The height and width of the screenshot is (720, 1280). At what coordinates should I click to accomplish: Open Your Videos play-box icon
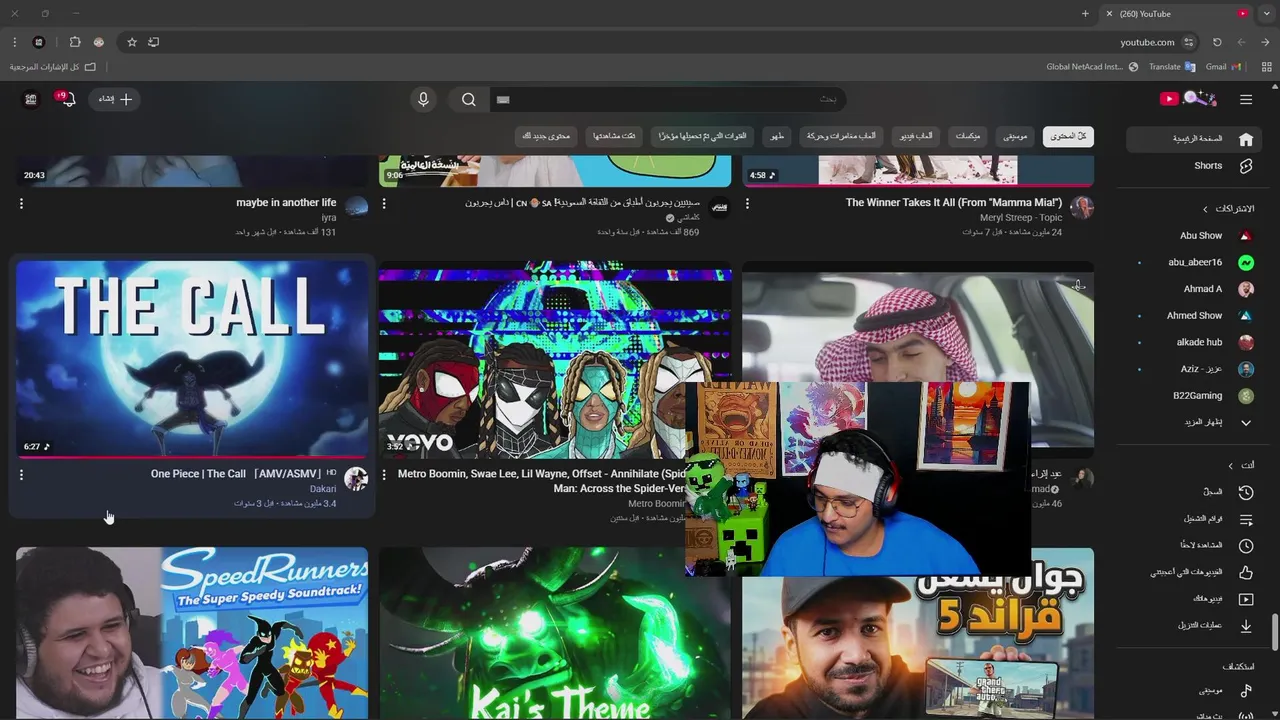[1246, 599]
